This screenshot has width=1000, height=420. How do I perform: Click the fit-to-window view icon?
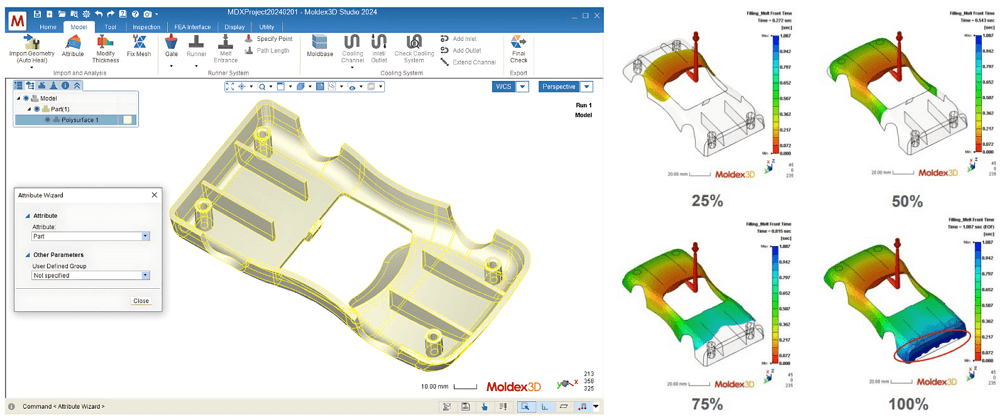[230, 86]
